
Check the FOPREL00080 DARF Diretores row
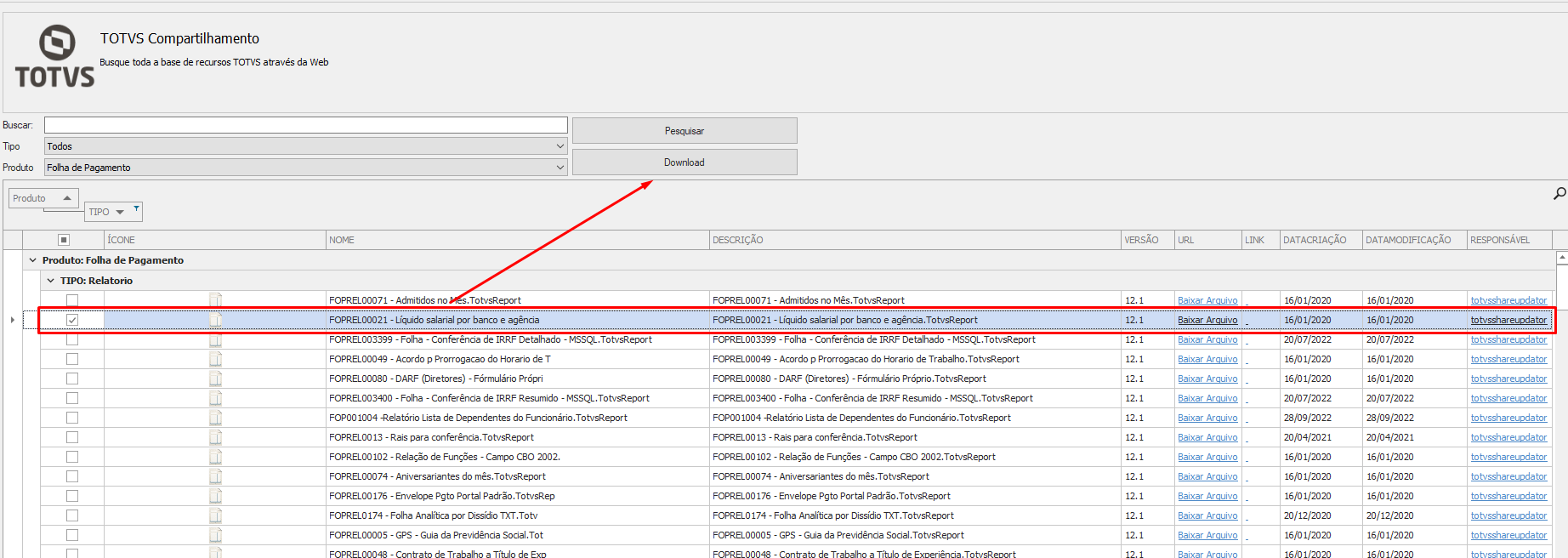point(72,379)
